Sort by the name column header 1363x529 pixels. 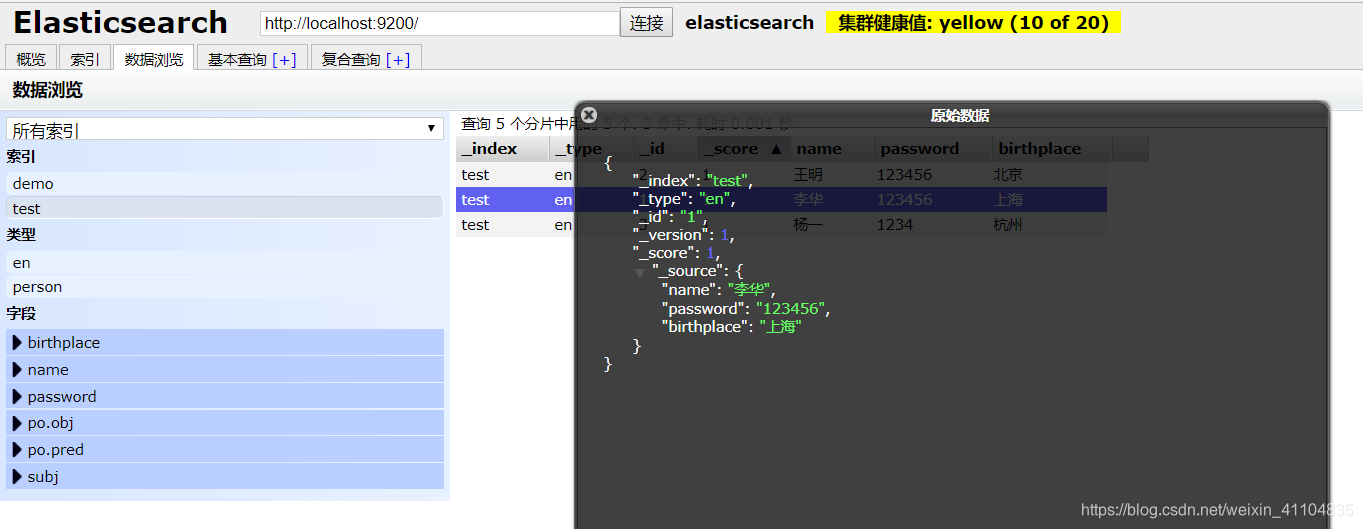point(832,149)
